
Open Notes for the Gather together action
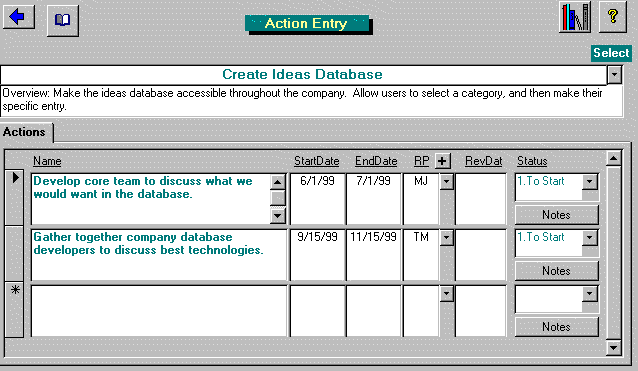tap(557, 271)
